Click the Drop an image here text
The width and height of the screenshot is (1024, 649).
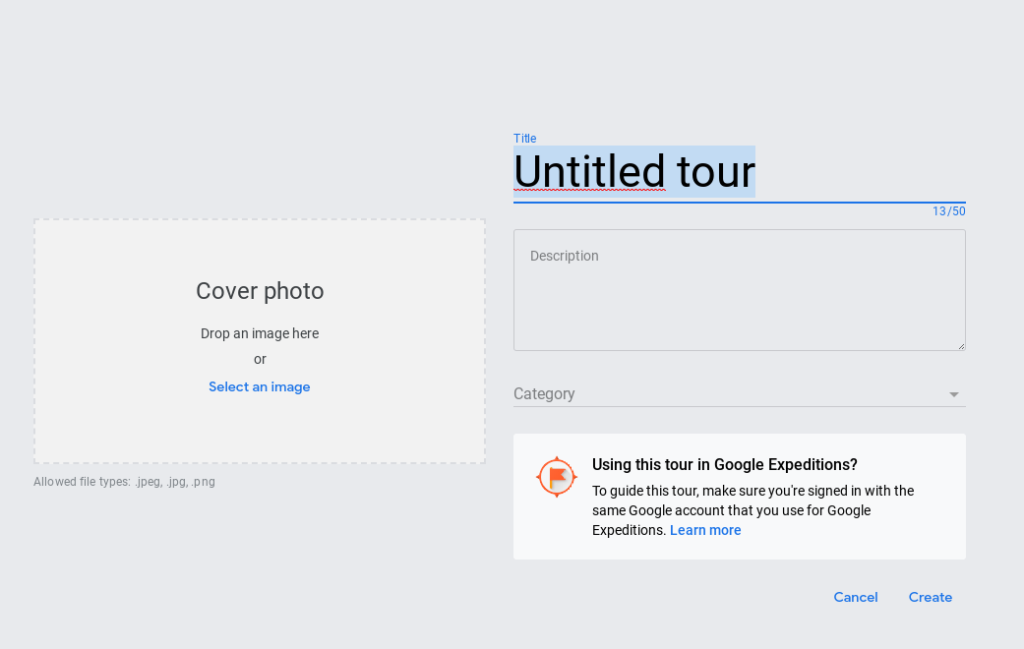[x=259, y=333]
